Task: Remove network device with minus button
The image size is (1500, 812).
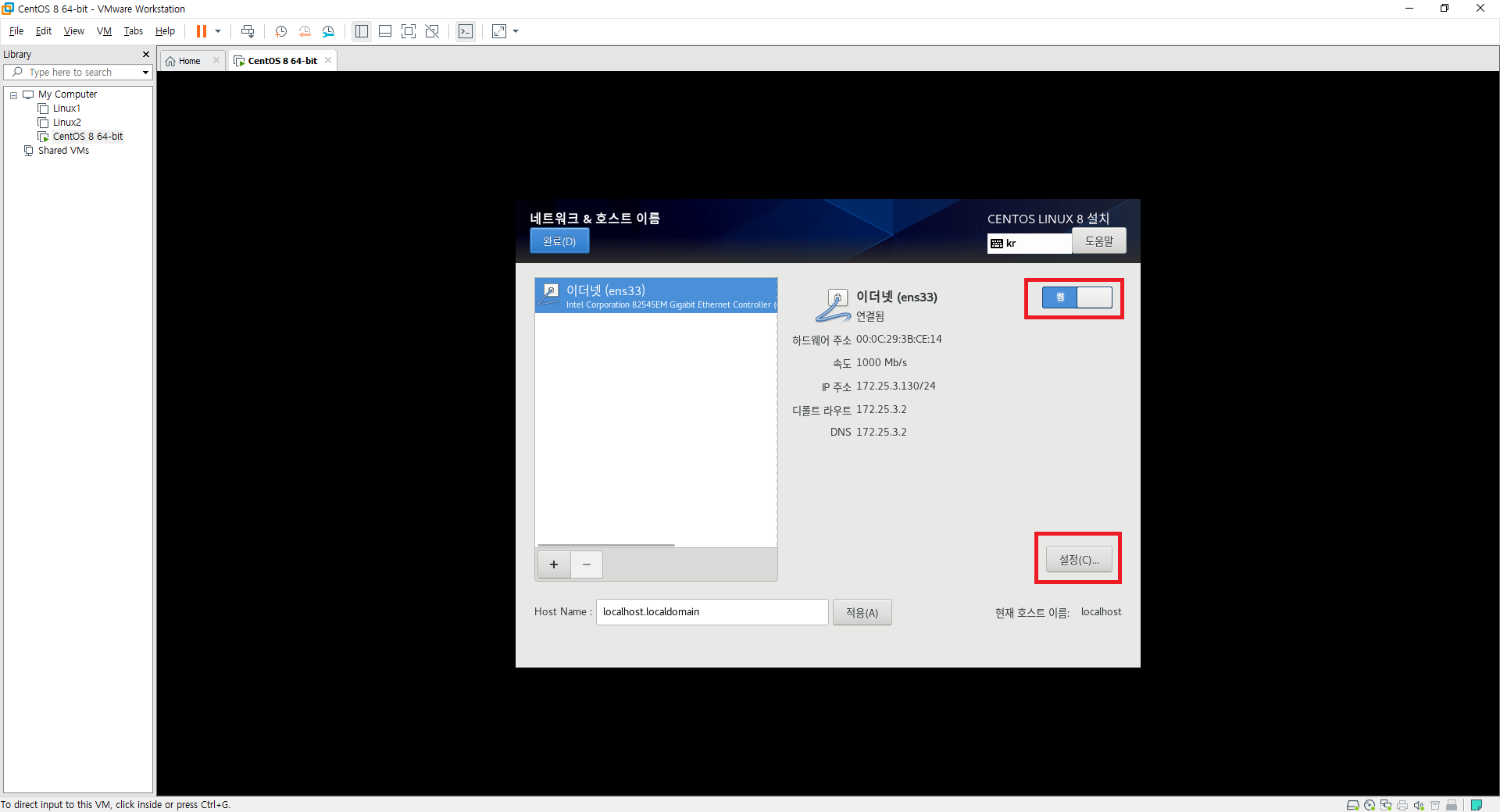Action: (x=587, y=564)
